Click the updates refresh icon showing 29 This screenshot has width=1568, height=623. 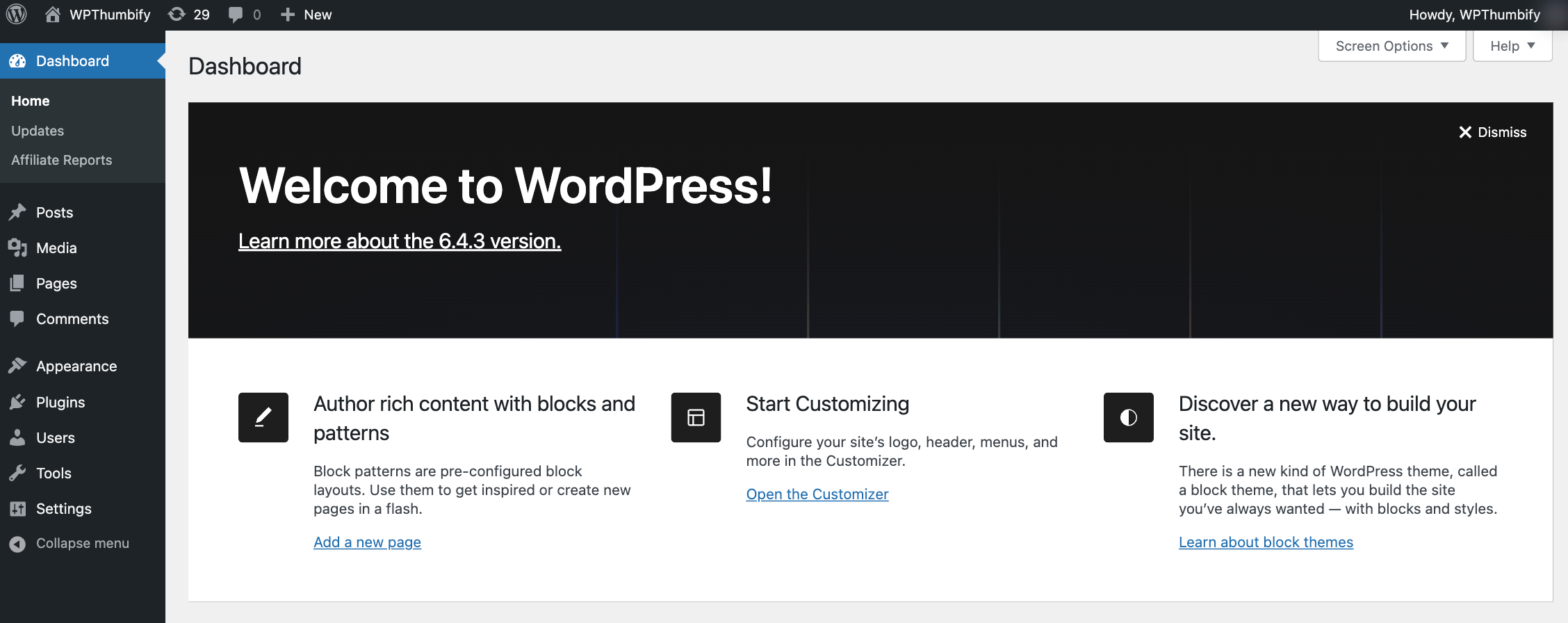pyautogui.click(x=177, y=15)
